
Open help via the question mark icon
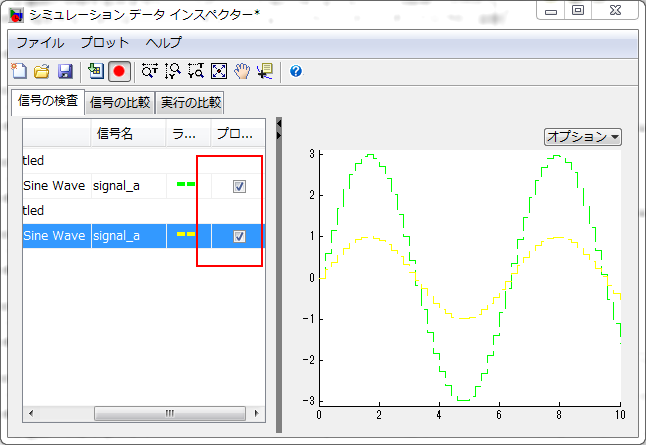tap(296, 71)
